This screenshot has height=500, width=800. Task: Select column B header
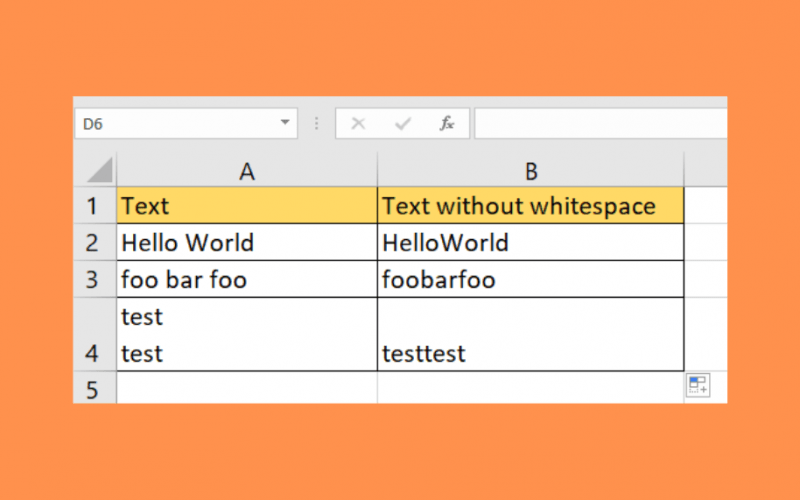point(531,170)
